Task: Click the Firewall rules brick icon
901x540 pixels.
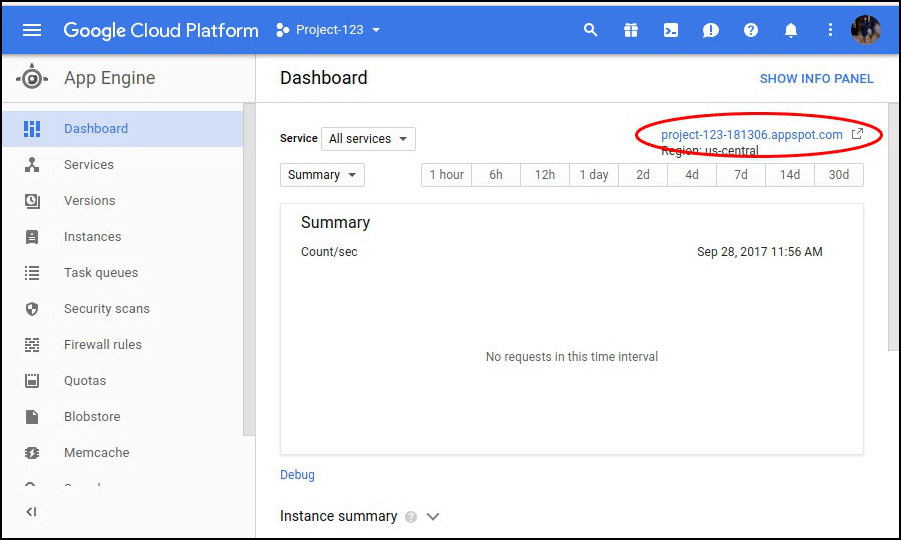Action: click(32, 345)
